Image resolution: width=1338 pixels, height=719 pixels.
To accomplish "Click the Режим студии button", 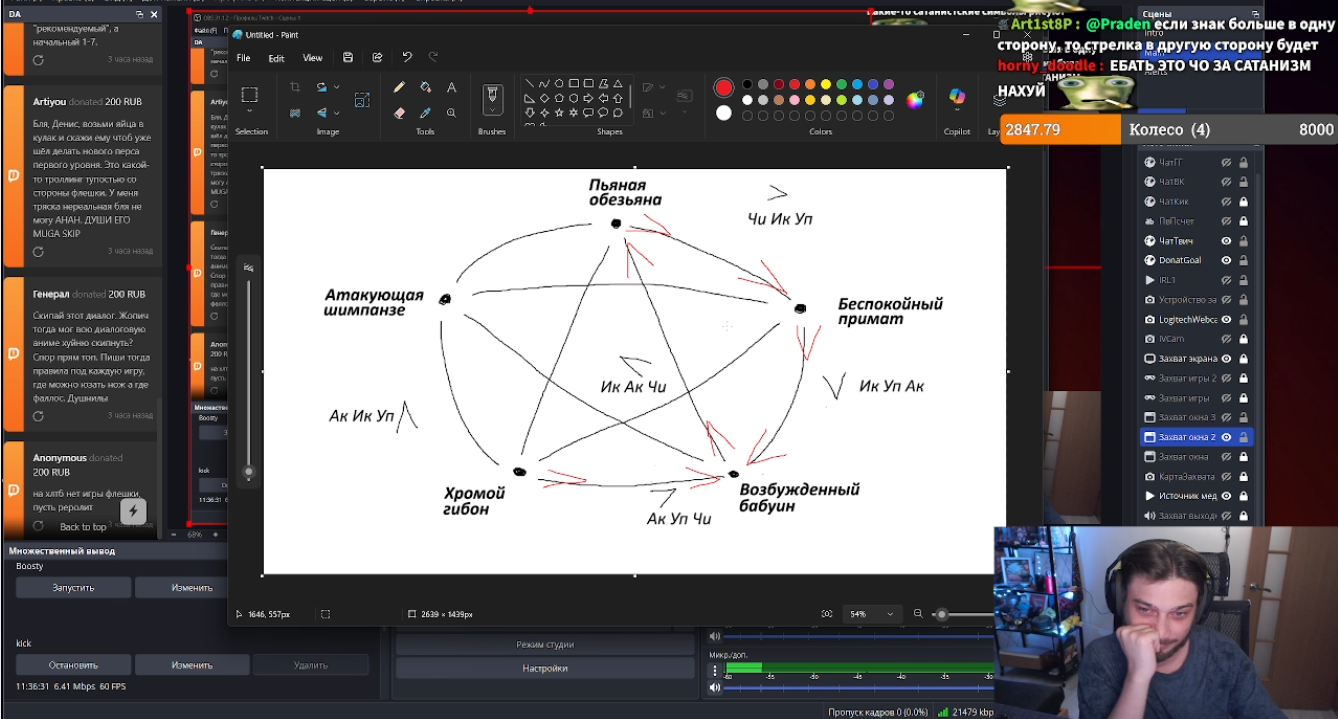I will [545, 645].
